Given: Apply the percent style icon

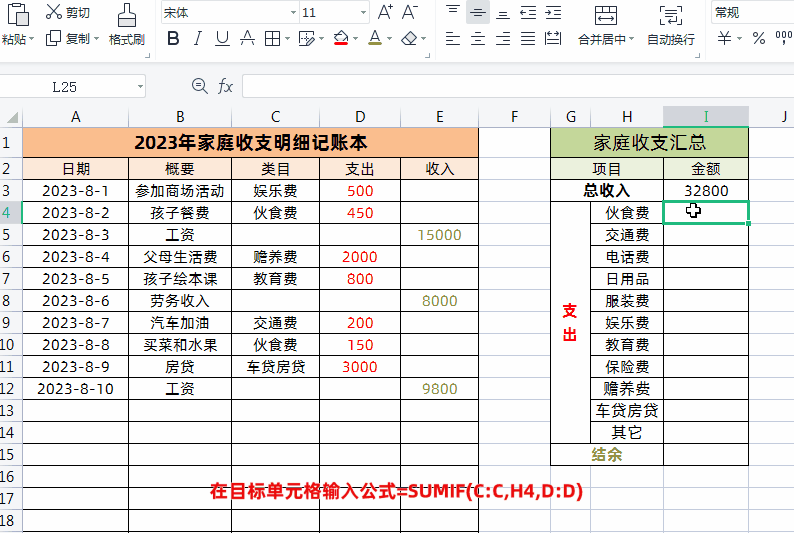Looking at the screenshot, I should pos(759,38).
